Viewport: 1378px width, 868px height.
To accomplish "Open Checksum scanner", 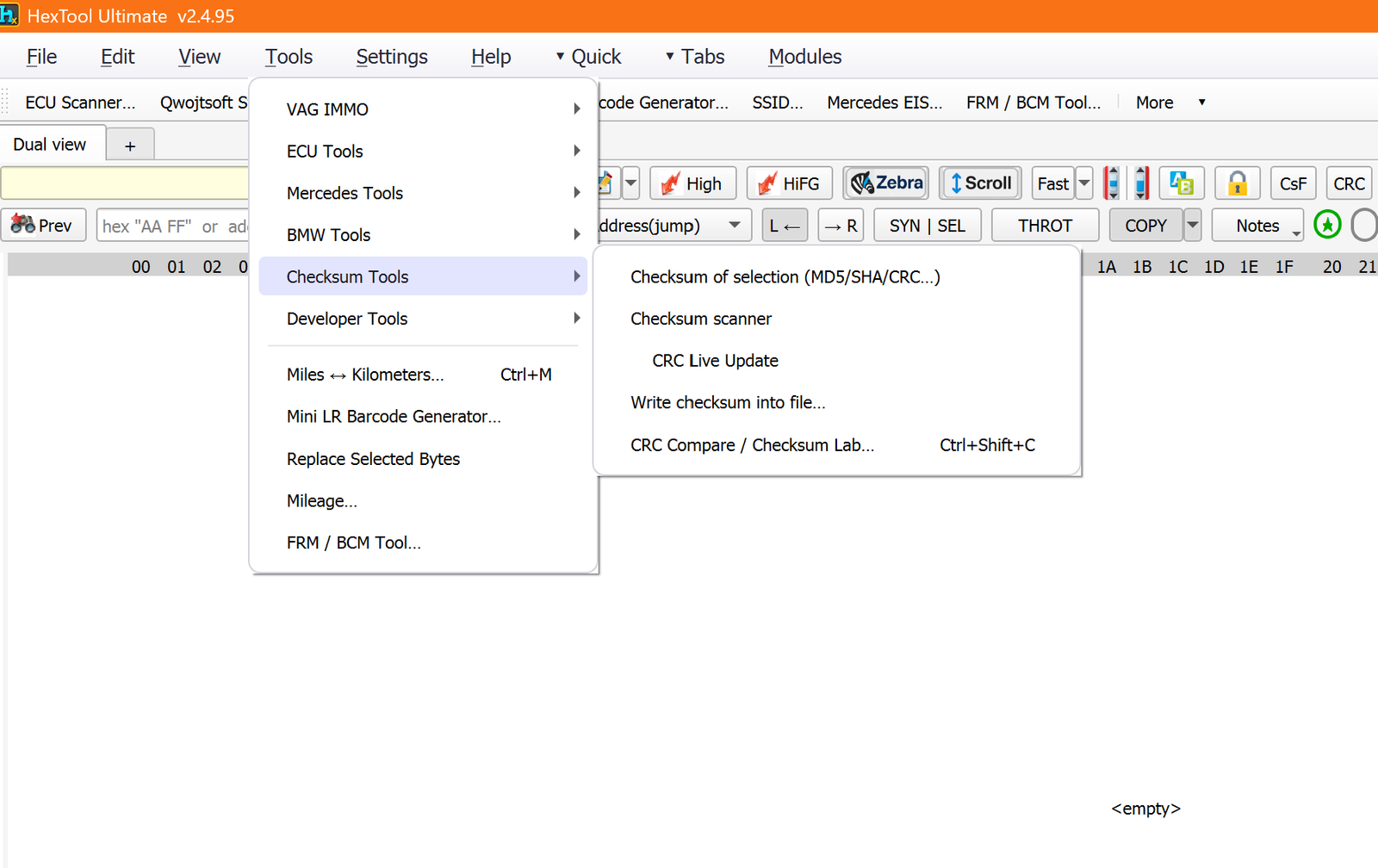I will pos(837,319).
